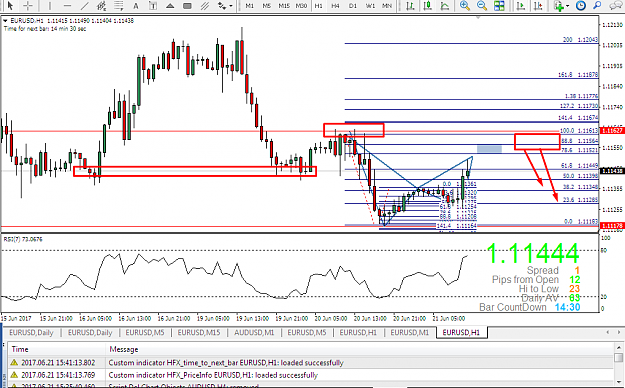Open the EURUSD,H1 chart title triangle menu

6,21
